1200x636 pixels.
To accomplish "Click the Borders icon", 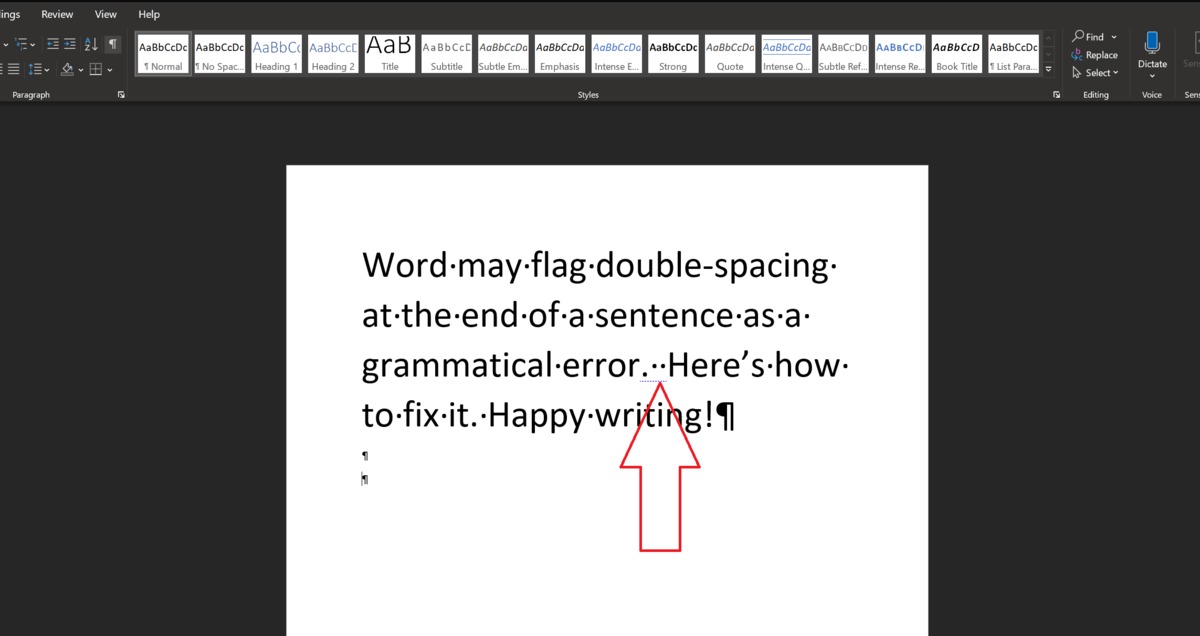I will (95, 69).
